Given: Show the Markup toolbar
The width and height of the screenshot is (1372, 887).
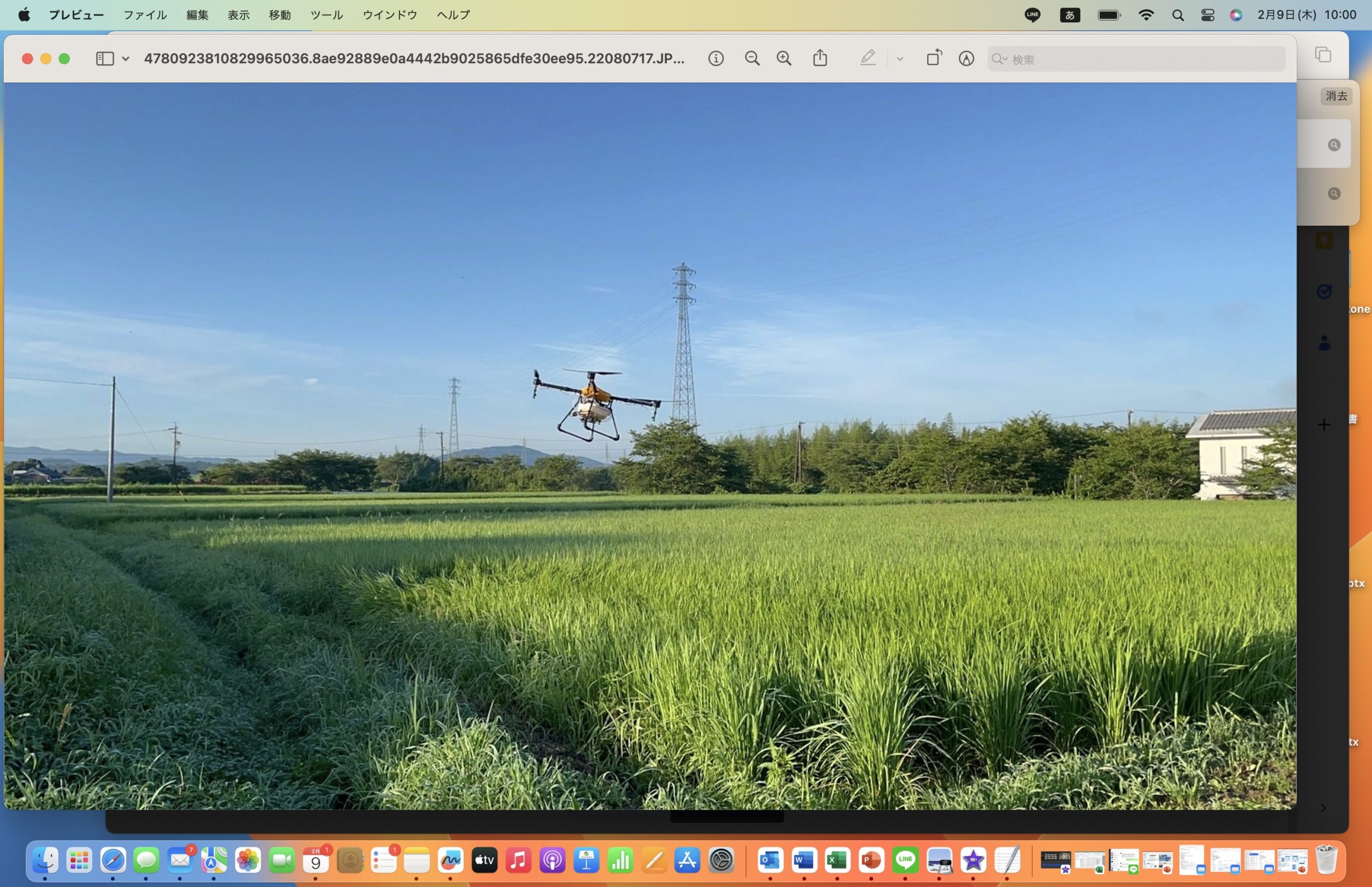Looking at the screenshot, I should (966, 59).
